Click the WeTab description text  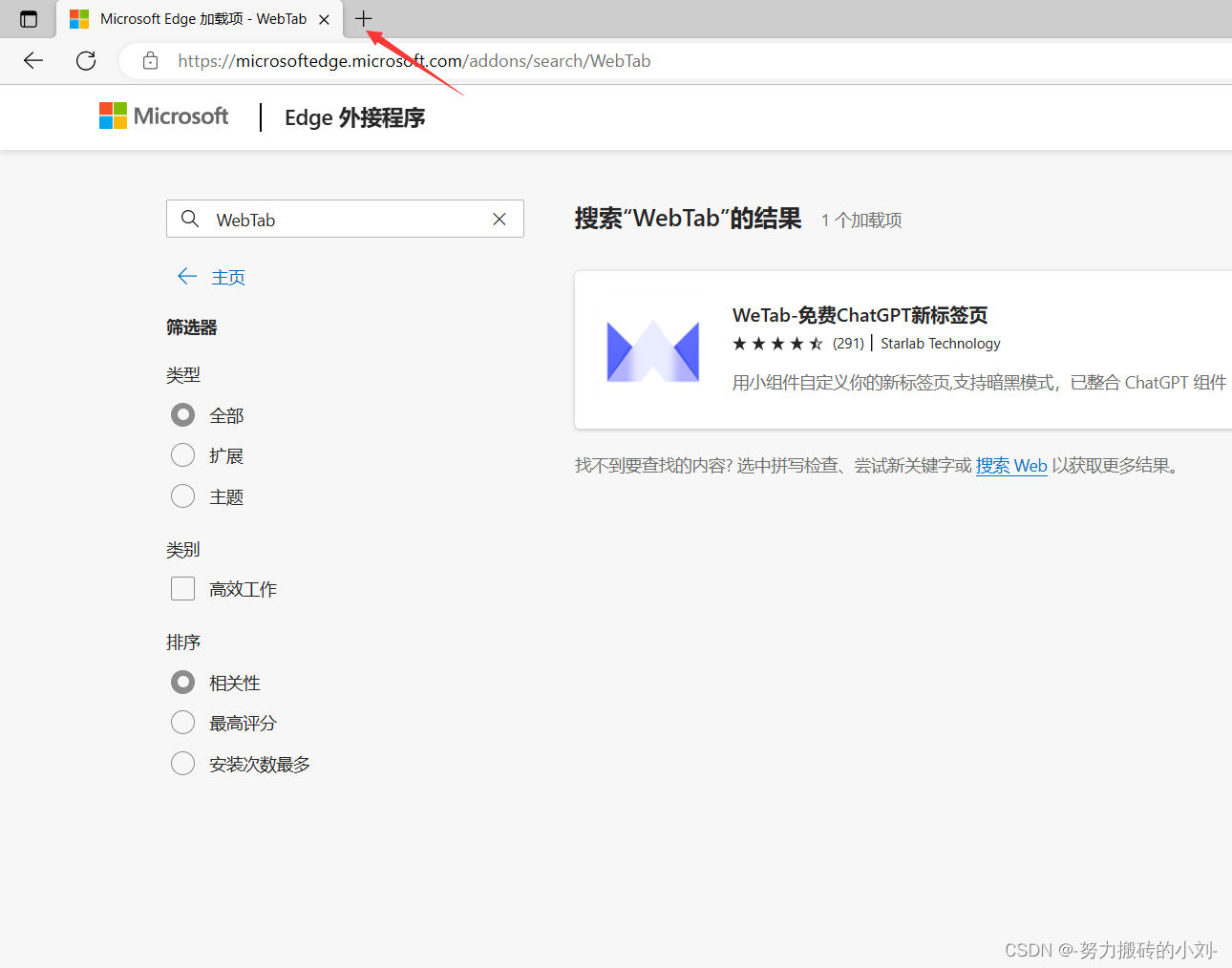[979, 383]
